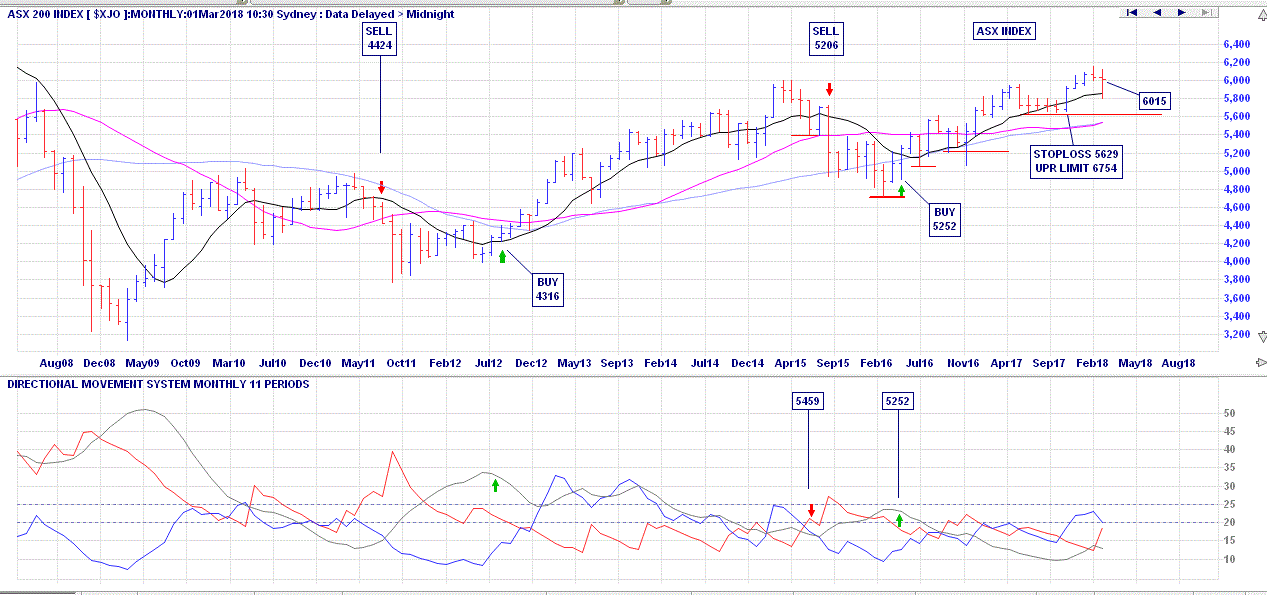1267x595 pixels.
Task: Click the Feb18 date label
Action: (1092, 364)
